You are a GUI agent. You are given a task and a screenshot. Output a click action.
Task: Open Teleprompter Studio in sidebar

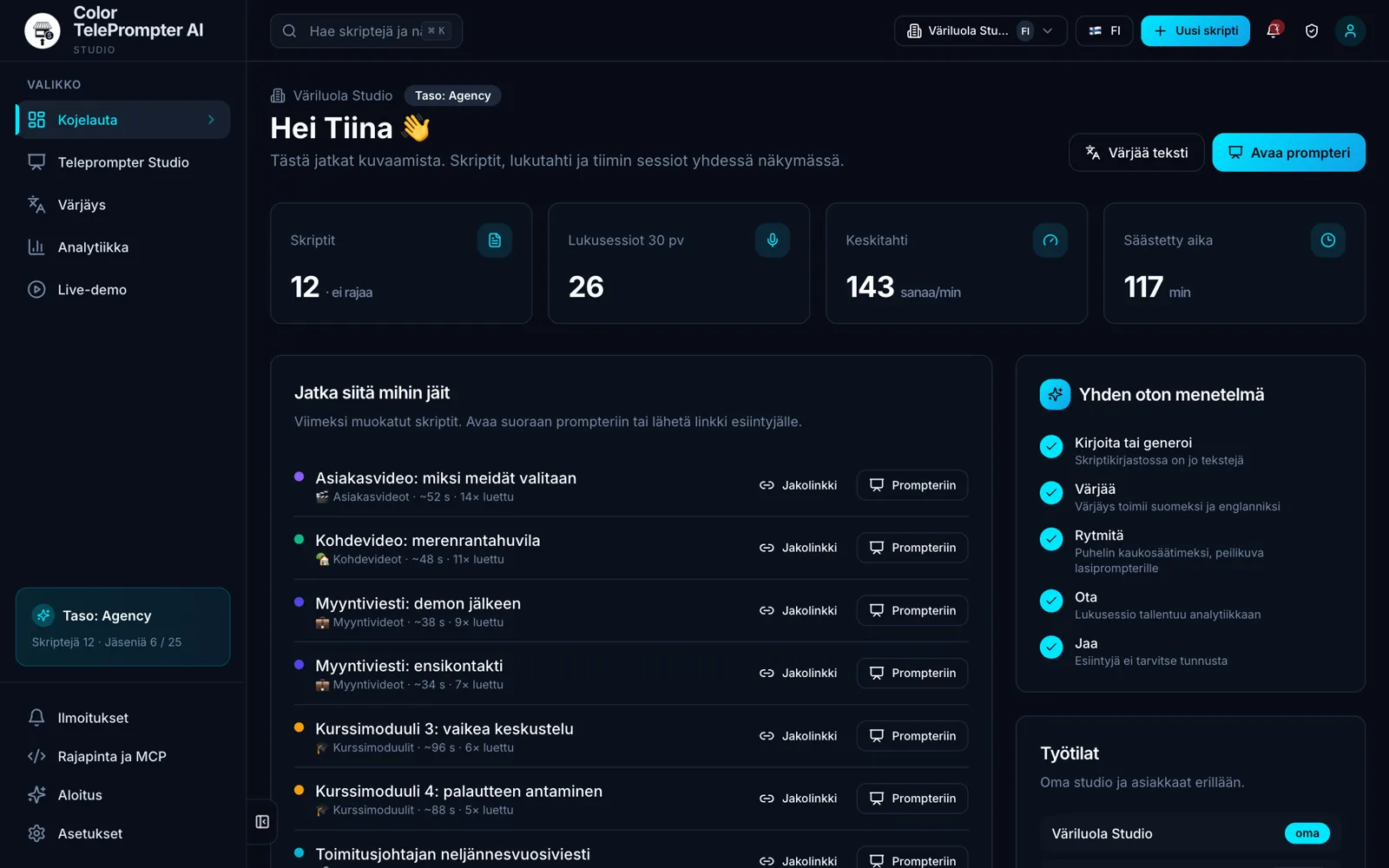122,162
